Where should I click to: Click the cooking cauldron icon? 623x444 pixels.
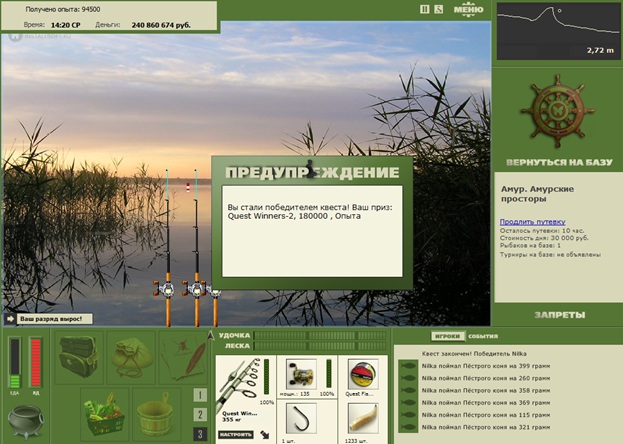(25, 421)
